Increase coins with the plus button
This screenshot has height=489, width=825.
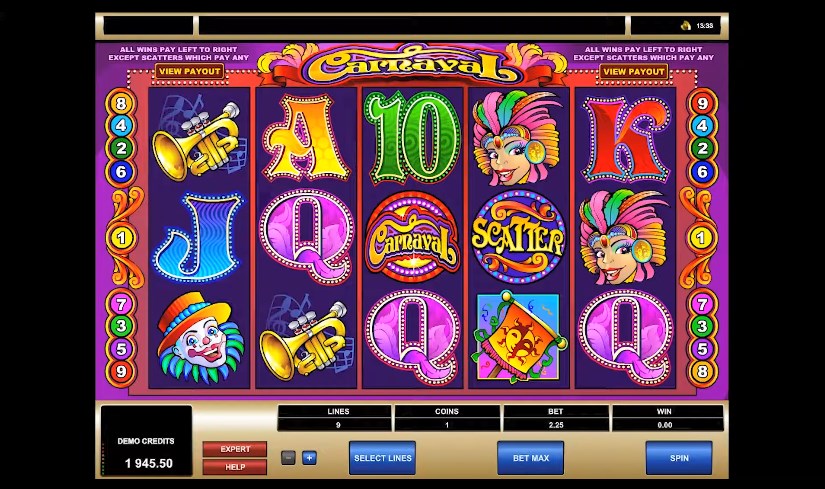tap(309, 458)
